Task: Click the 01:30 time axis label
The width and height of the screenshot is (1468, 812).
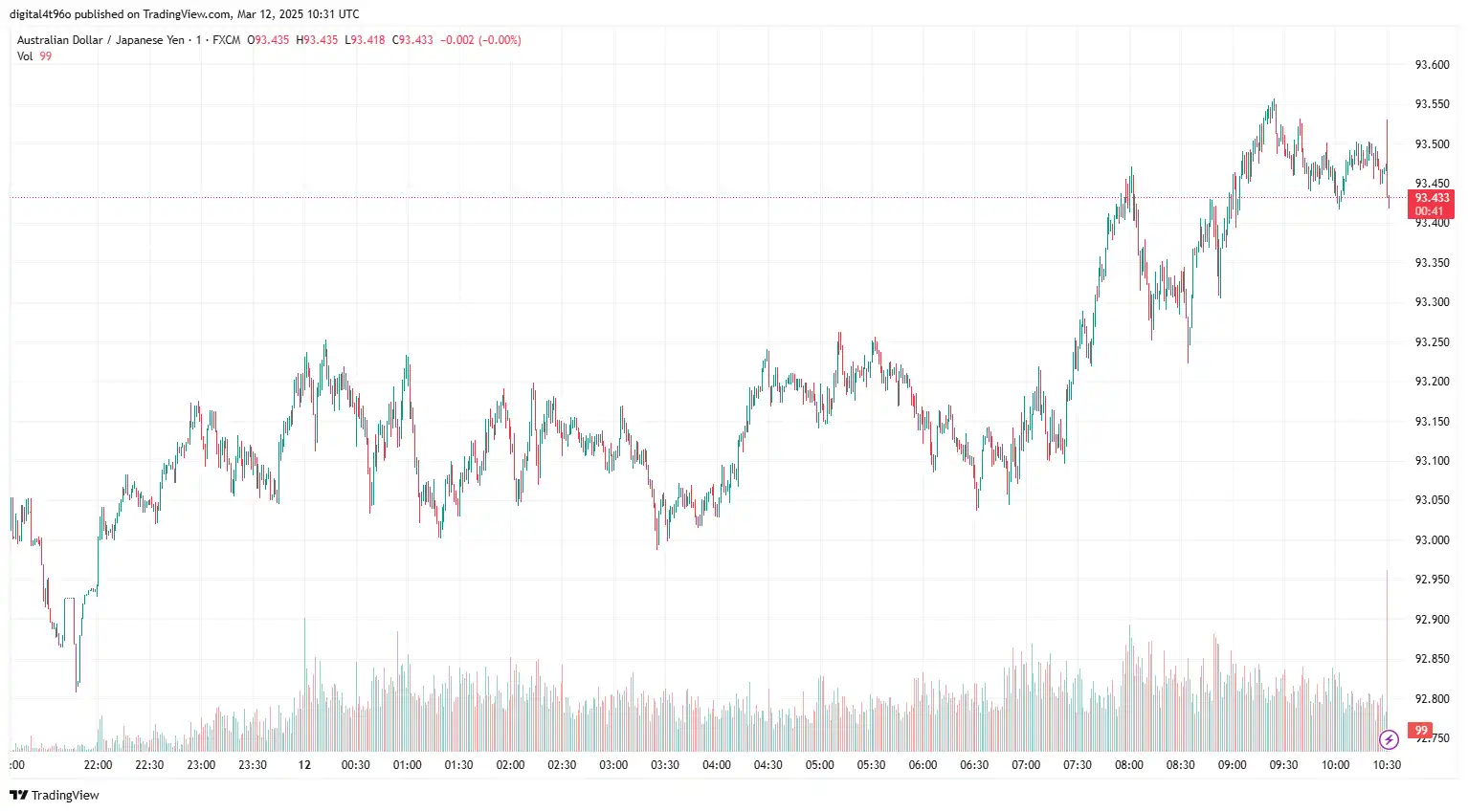Action: pyautogui.click(x=459, y=765)
